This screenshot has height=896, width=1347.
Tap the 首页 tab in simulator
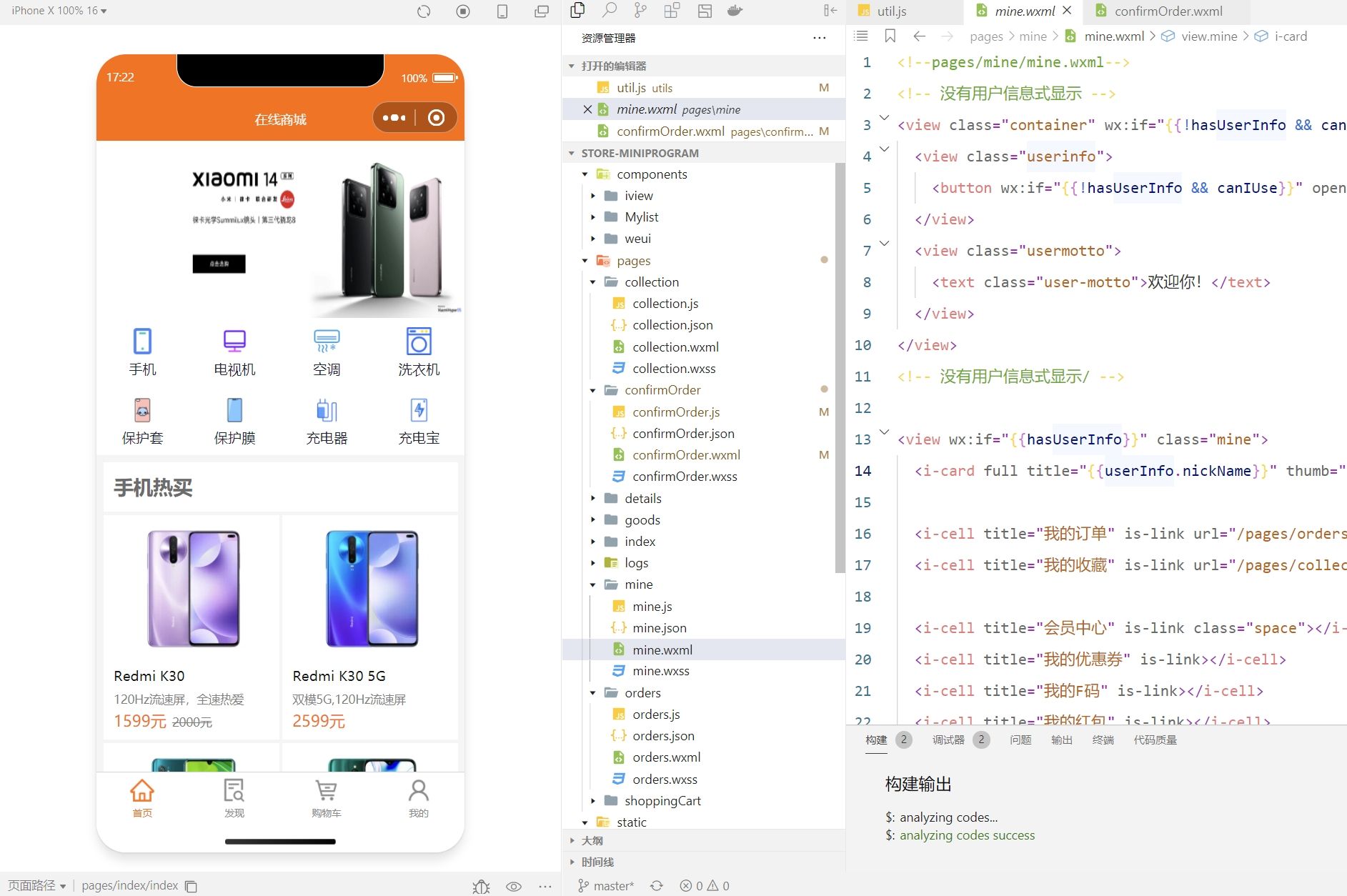(142, 798)
